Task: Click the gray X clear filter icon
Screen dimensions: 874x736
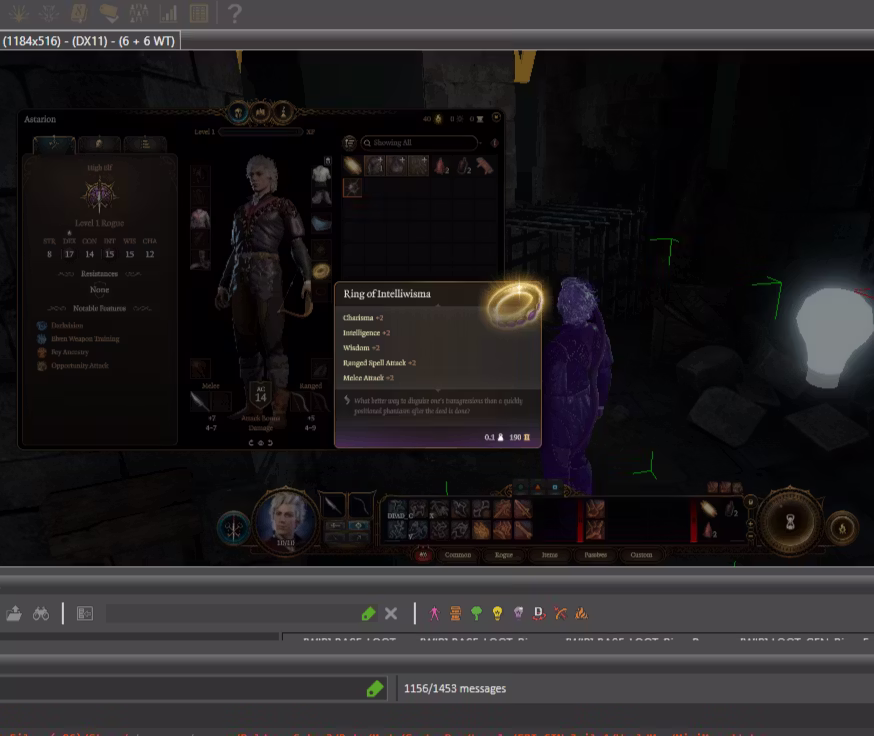Action: coord(391,613)
